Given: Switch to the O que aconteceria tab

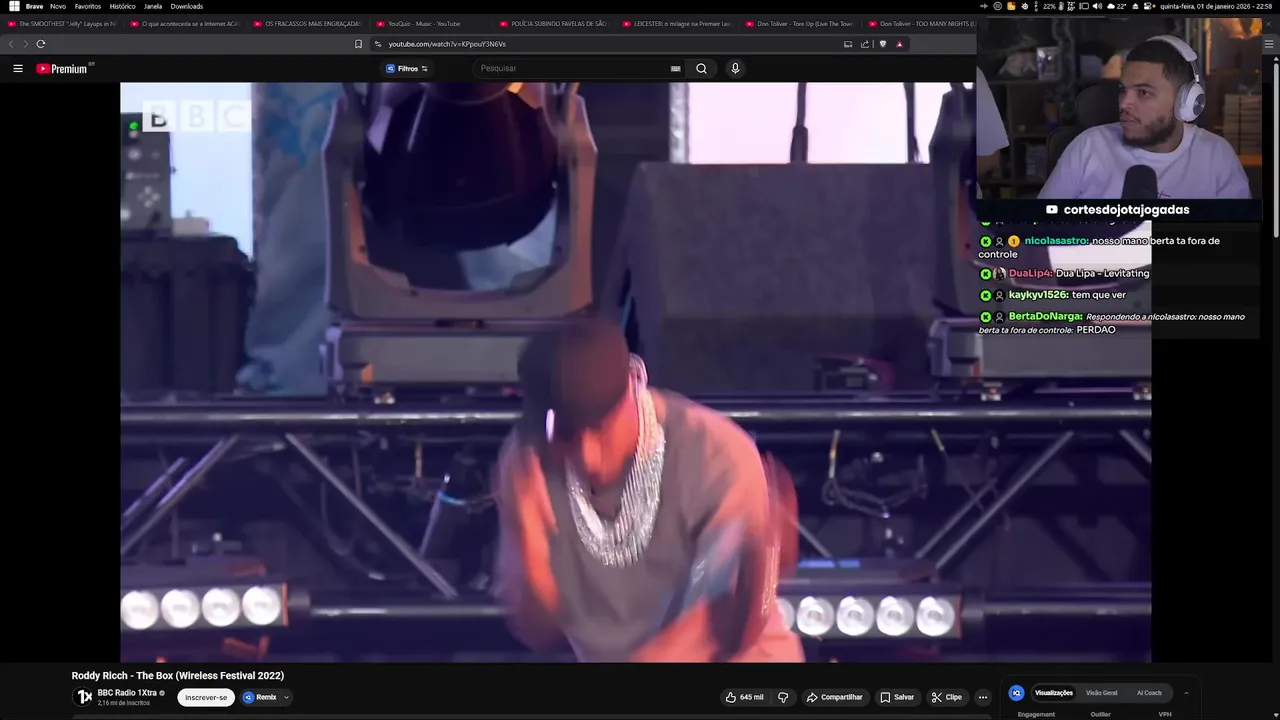Looking at the screenshot, I should point(185,24).
